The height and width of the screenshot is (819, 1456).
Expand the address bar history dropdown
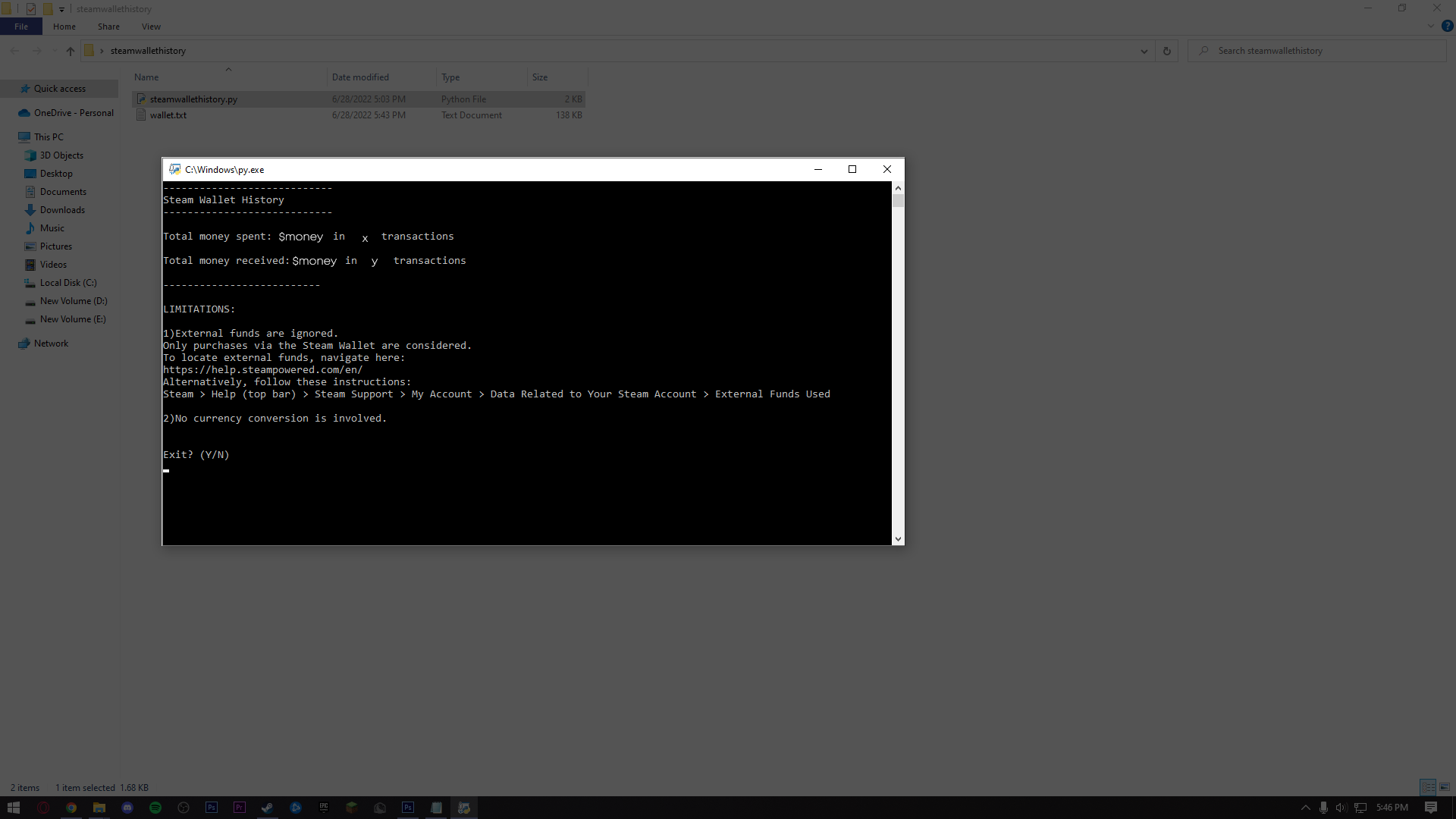(x=1144, y=51)
